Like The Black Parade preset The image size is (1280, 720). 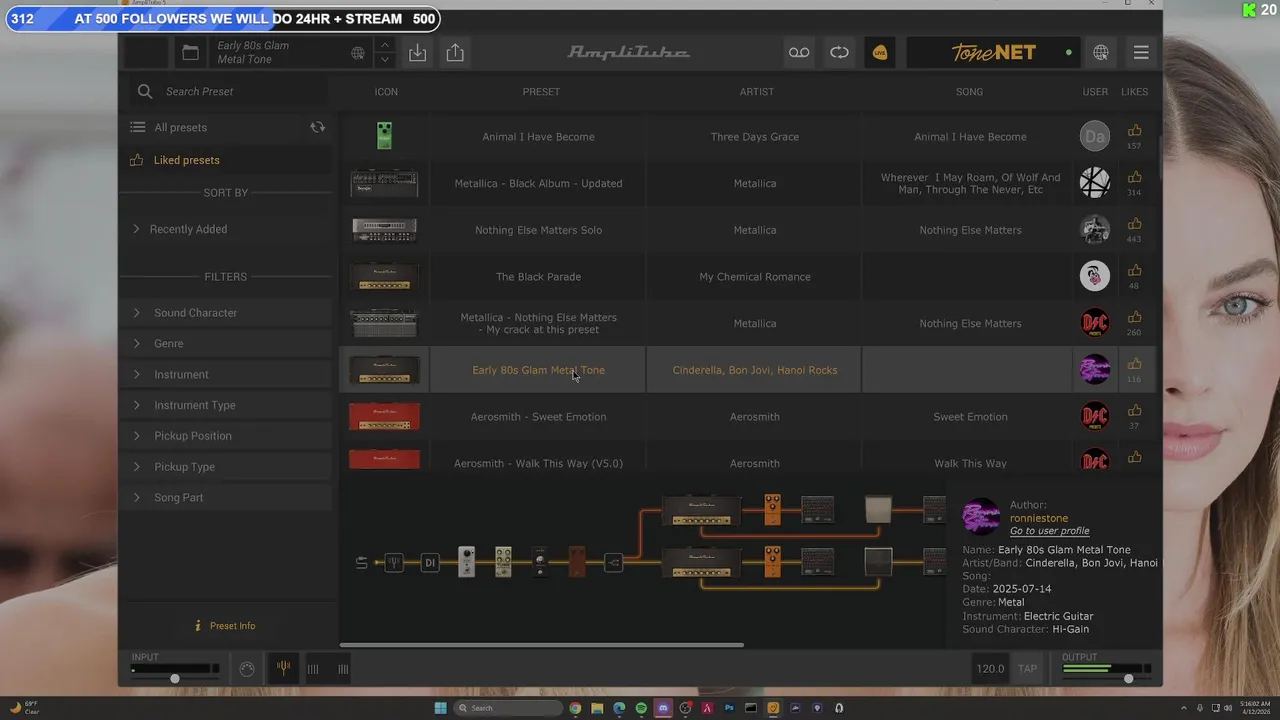click(1134, 271)
